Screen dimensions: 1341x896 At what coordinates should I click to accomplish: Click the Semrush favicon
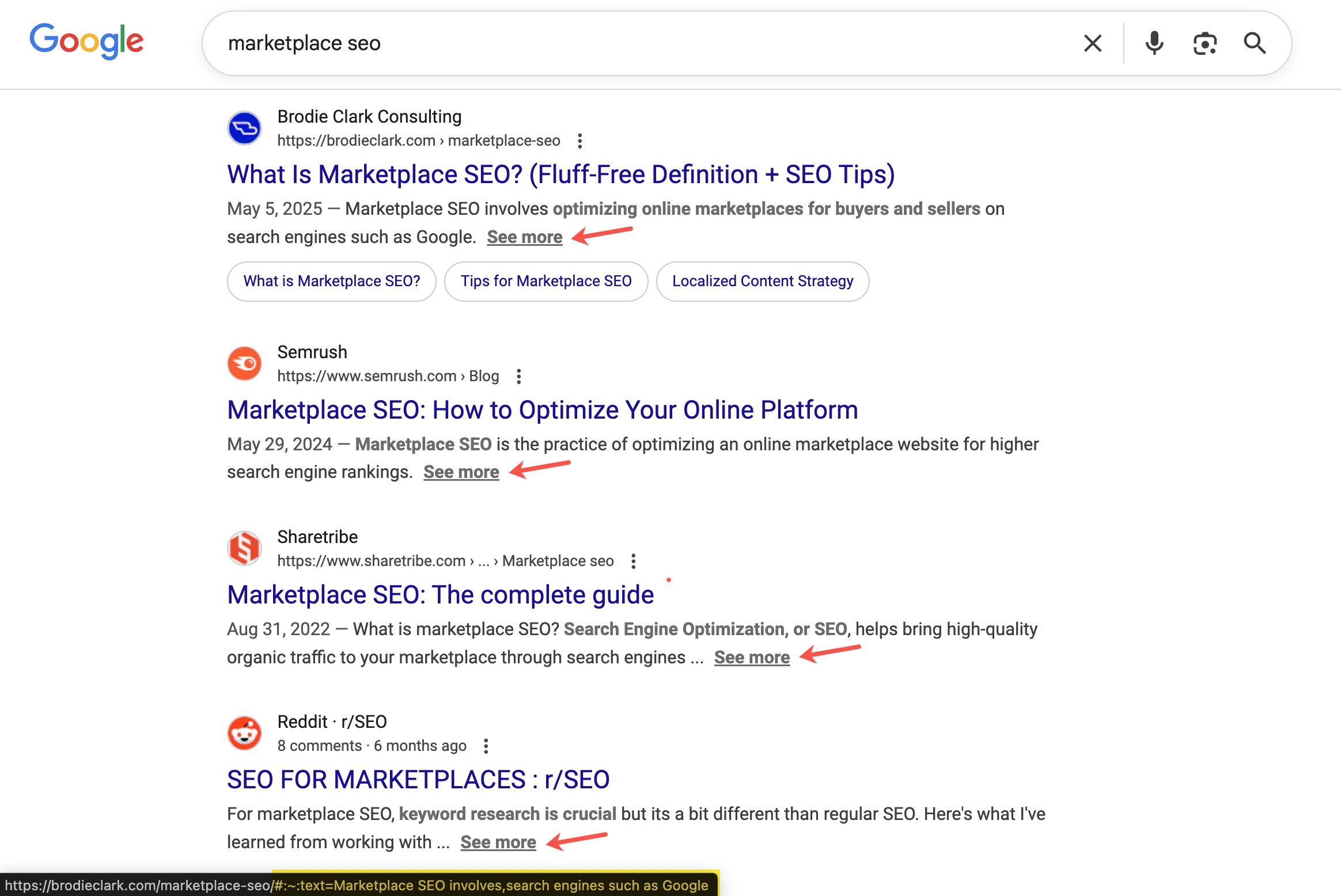(x=244, y=363)
